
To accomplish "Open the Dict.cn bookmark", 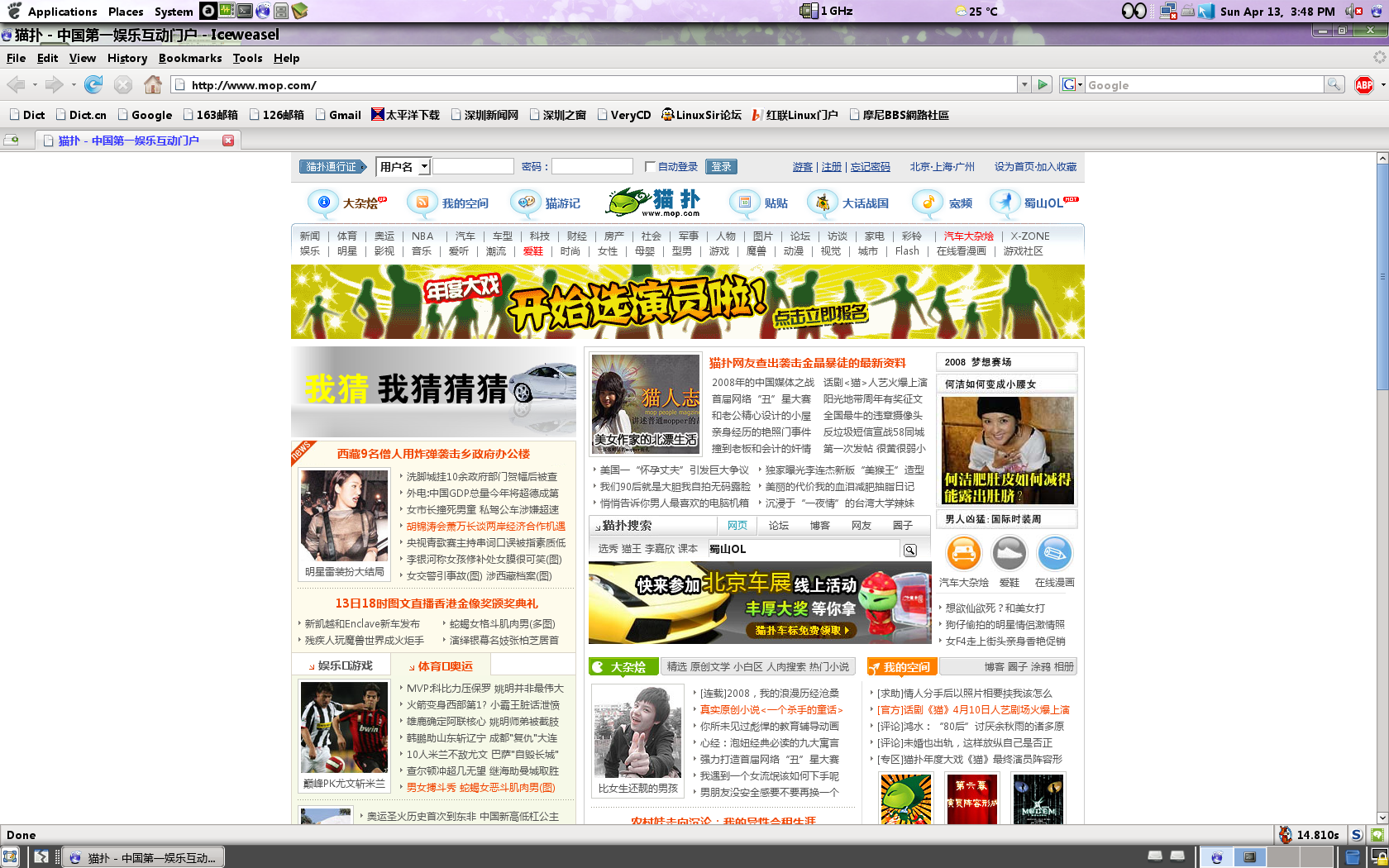I will [81, 115].
